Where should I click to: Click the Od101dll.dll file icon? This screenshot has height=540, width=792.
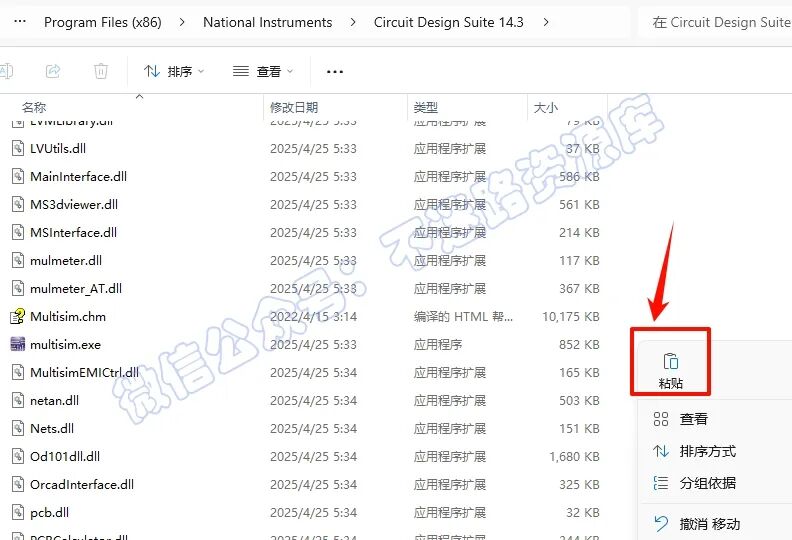18,457
